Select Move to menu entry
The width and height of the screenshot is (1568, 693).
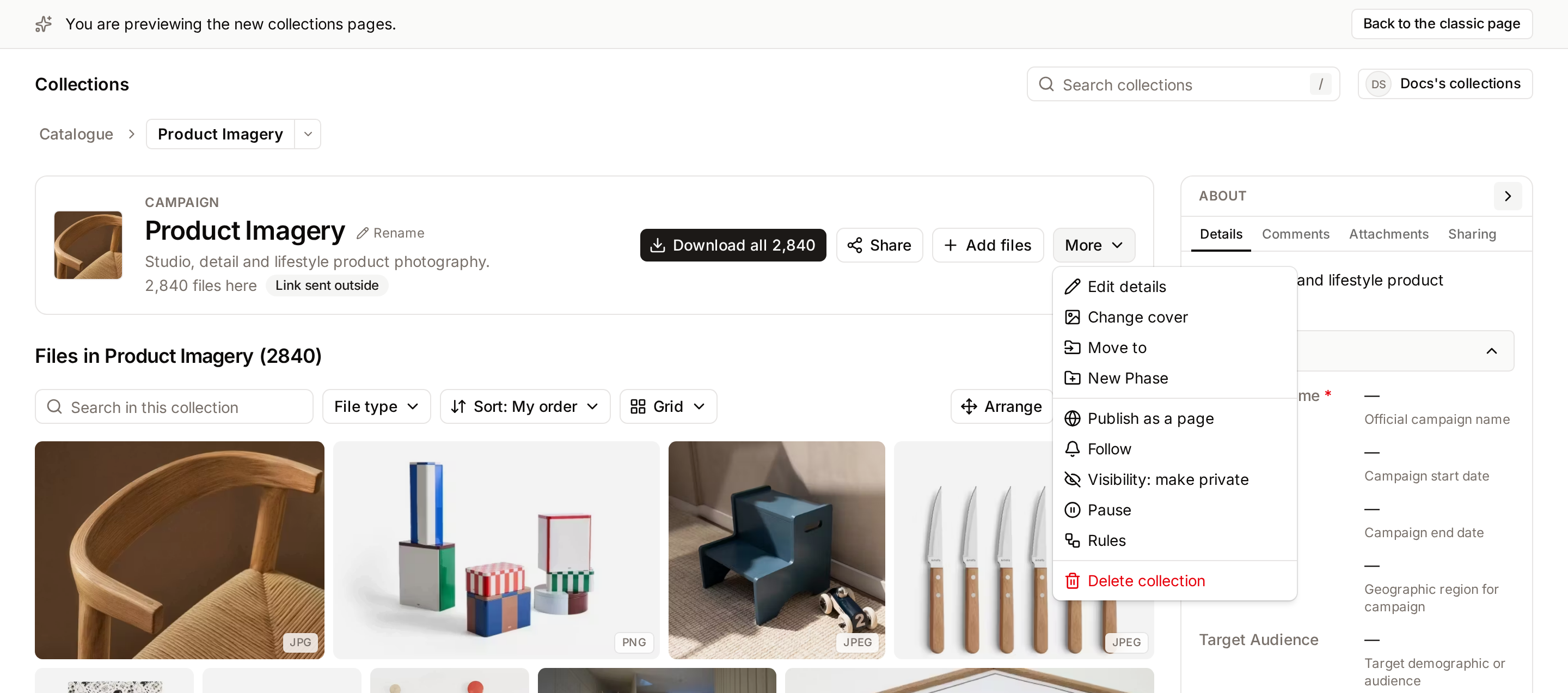pyautogui.click(x=1175, y=348)
